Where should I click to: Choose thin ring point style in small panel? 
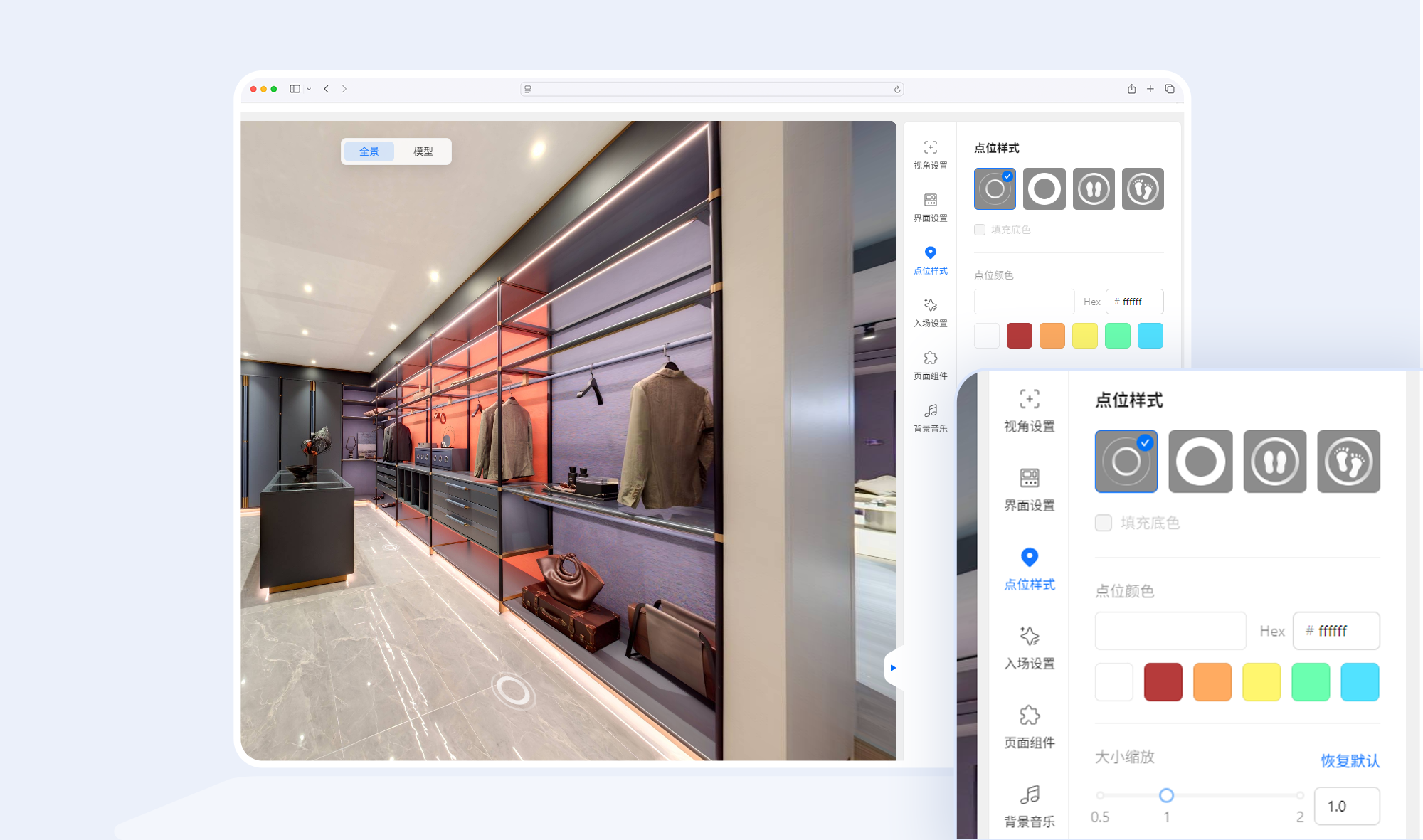995,188
